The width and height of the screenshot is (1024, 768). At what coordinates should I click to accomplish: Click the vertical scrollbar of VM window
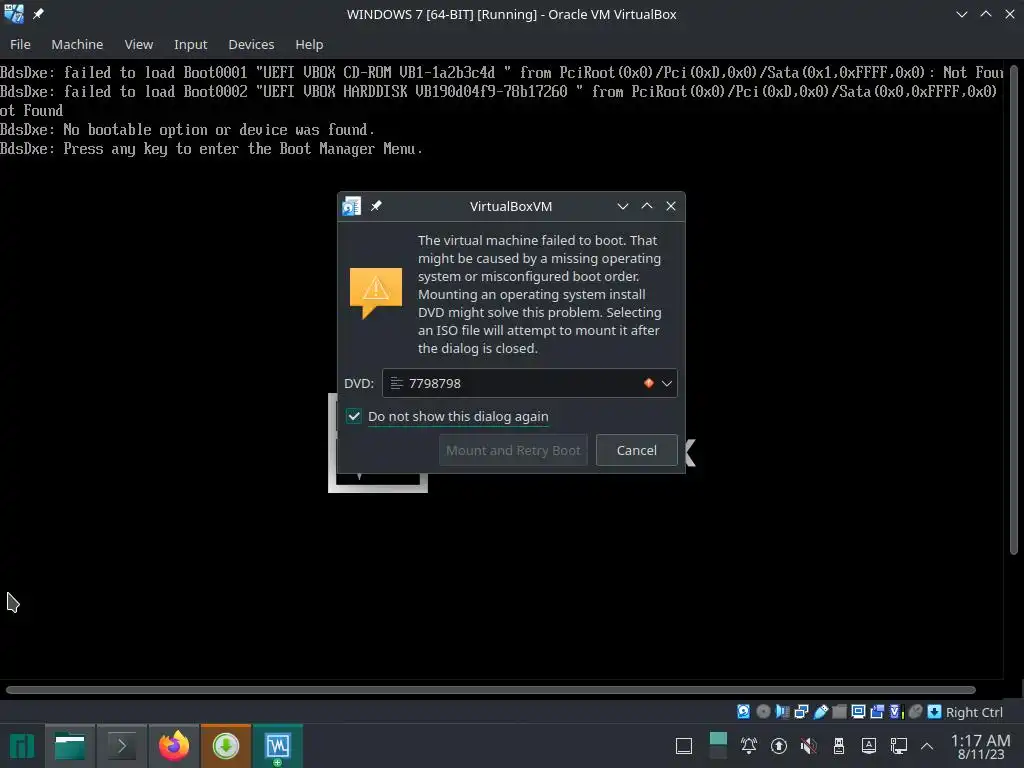(1014, 310)
